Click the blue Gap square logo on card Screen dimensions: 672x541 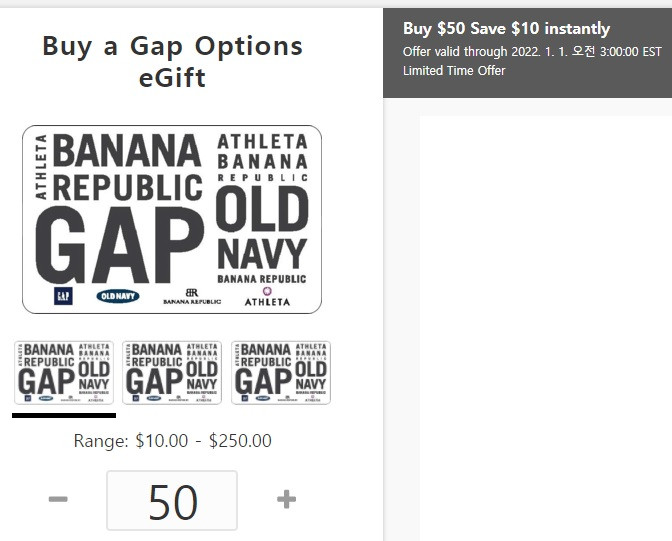coord(63,296)
